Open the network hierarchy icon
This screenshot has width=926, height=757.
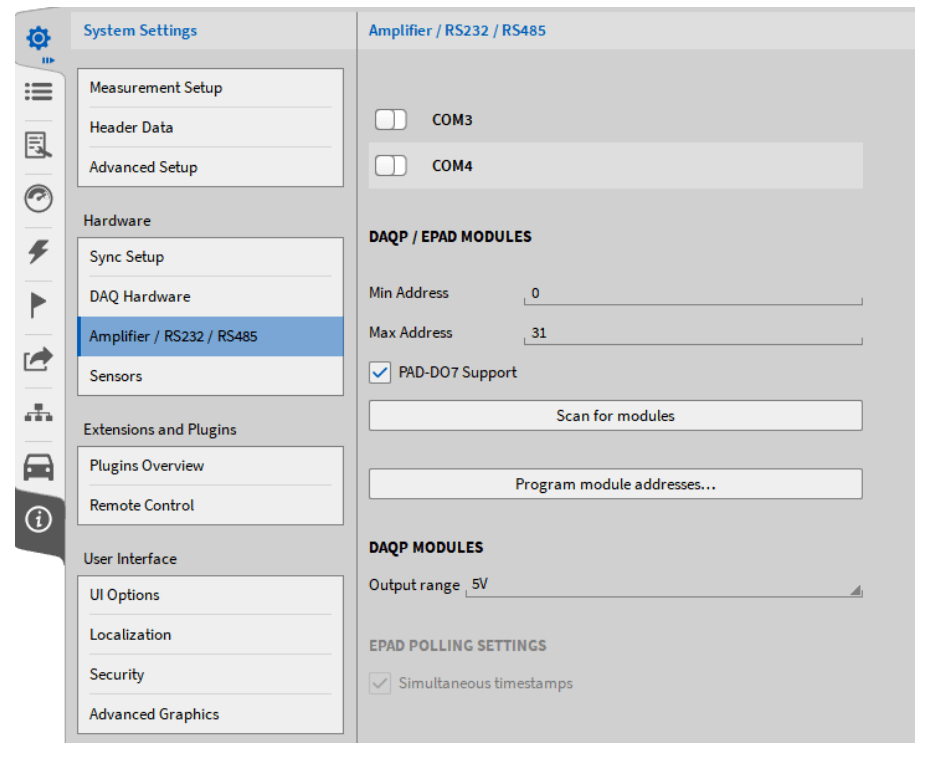tap(38, 413)
